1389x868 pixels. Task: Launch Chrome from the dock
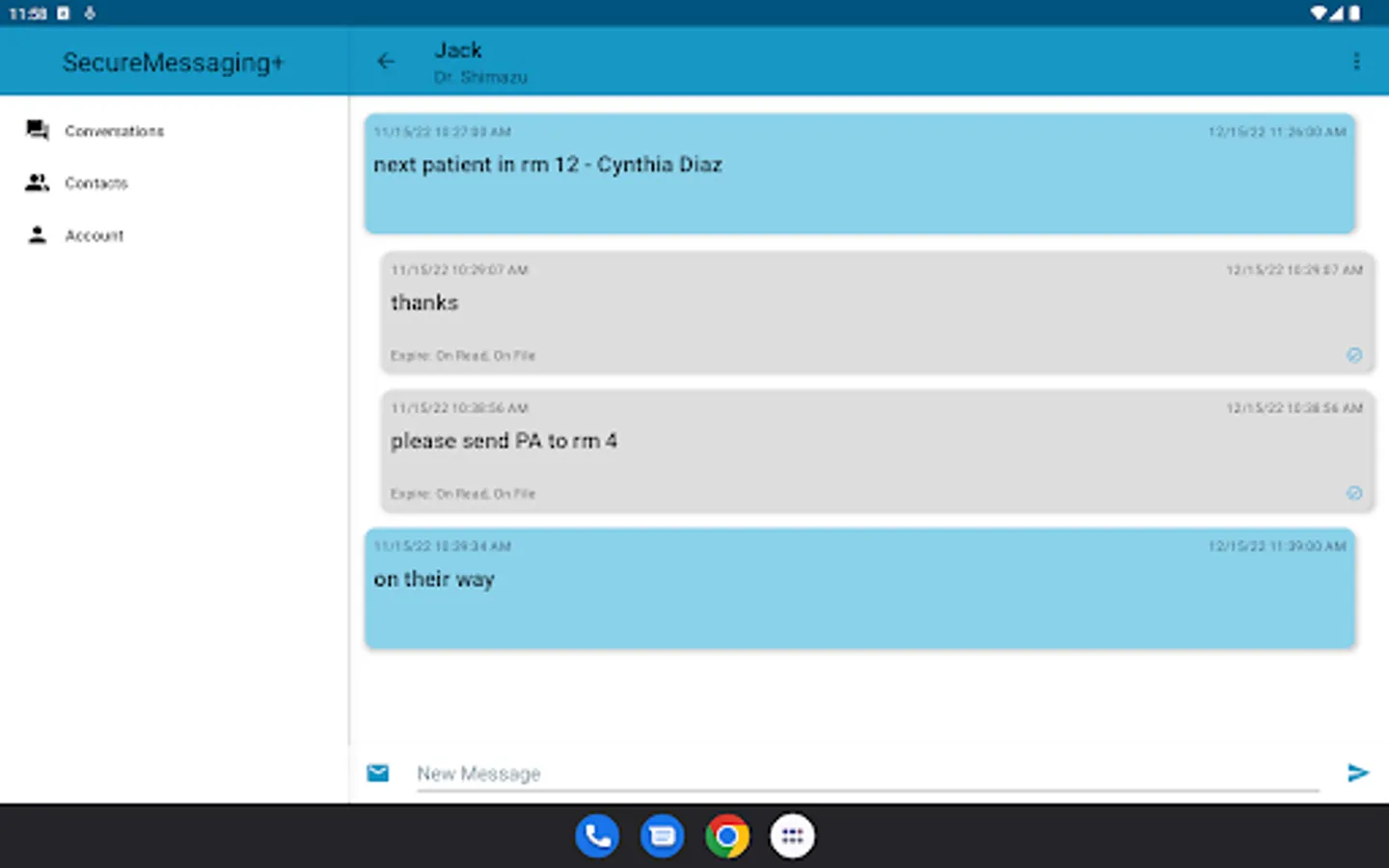click(727, 836)
